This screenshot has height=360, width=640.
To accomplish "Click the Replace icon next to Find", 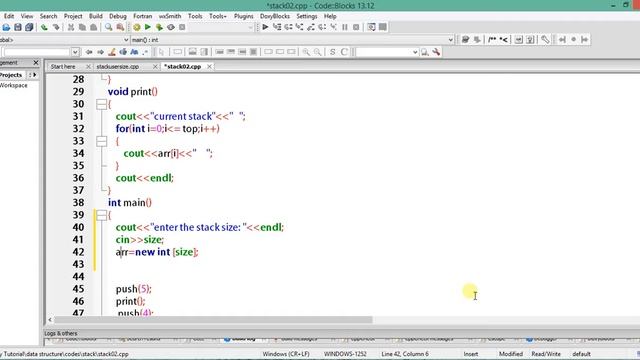I will 120,27.
